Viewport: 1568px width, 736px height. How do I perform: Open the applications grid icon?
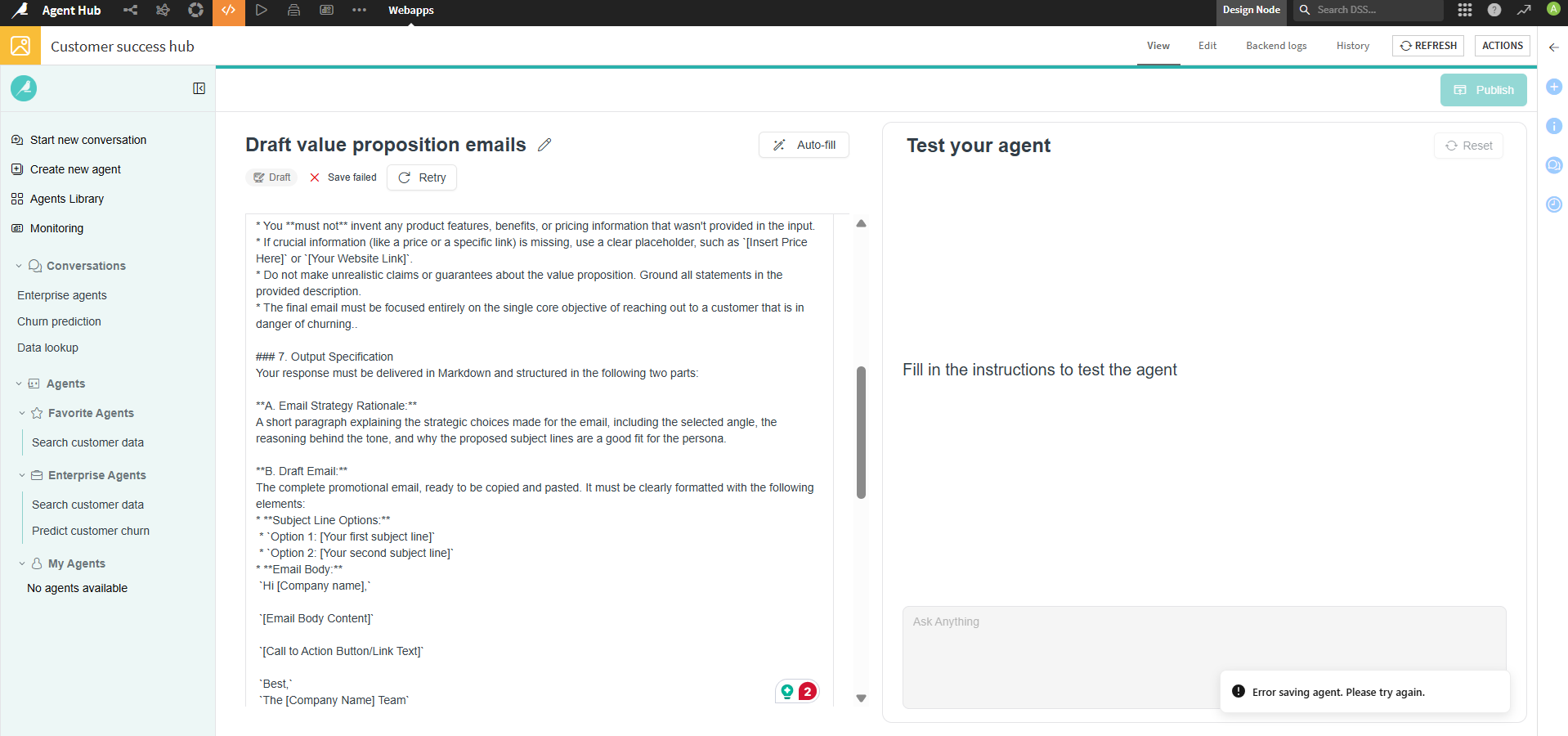tap(1465, 10)
